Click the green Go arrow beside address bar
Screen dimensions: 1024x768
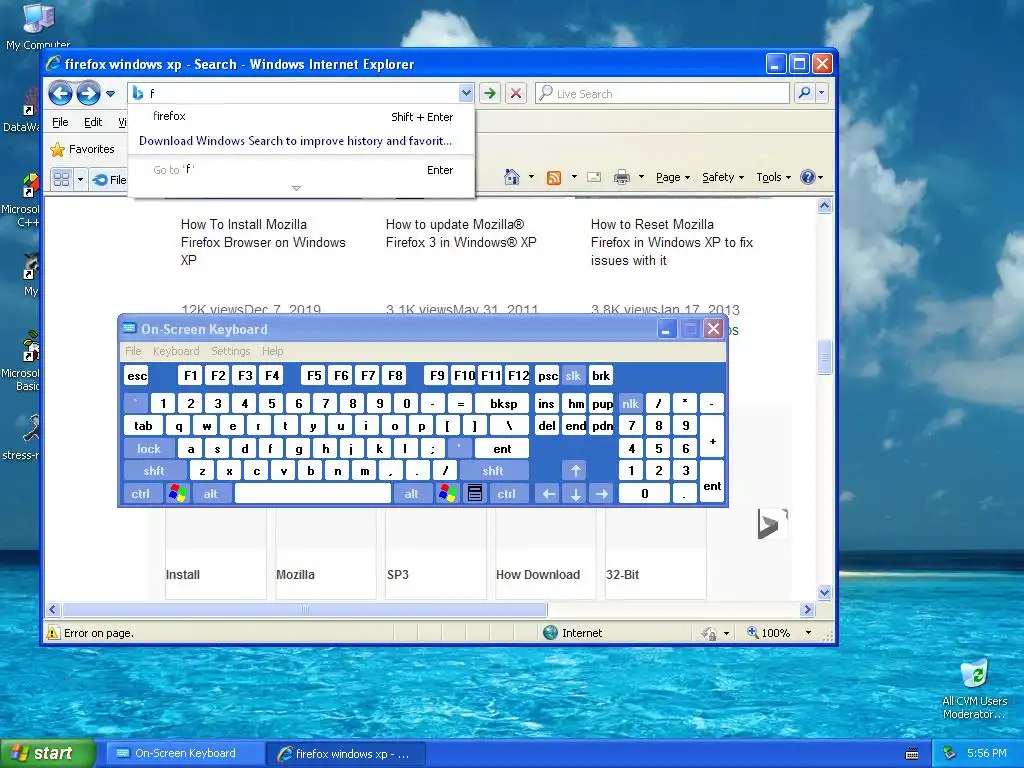489,93
